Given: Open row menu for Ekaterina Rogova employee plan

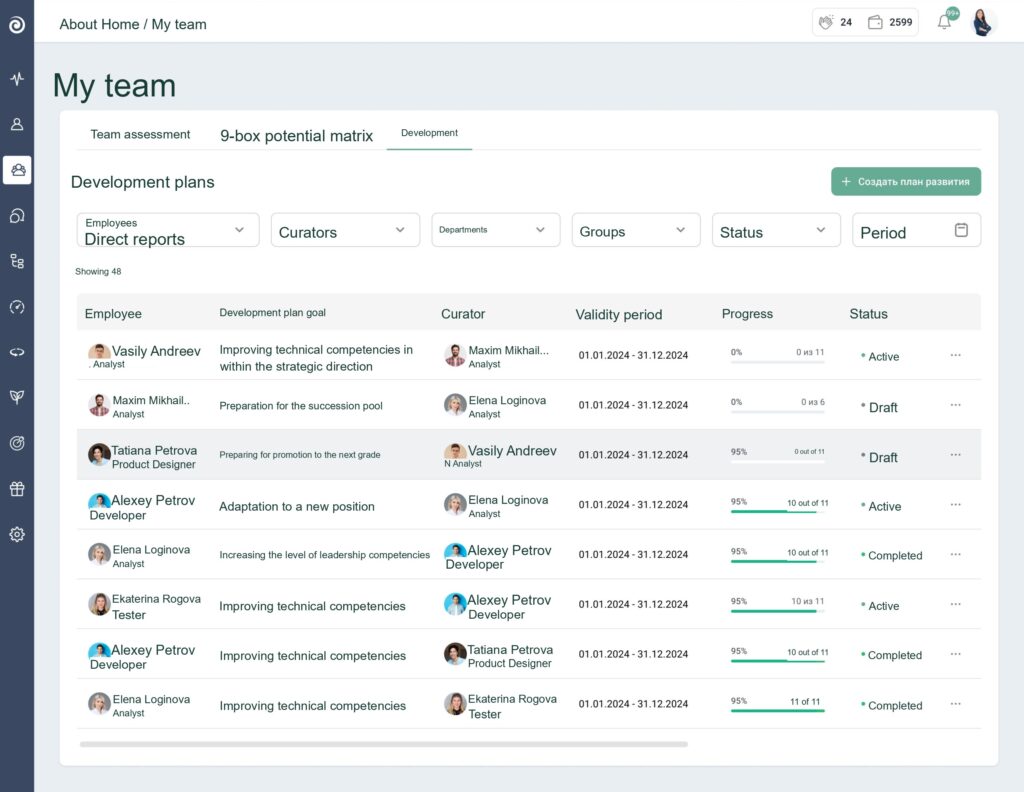Looking at the screenshot, I should [955, 604].
